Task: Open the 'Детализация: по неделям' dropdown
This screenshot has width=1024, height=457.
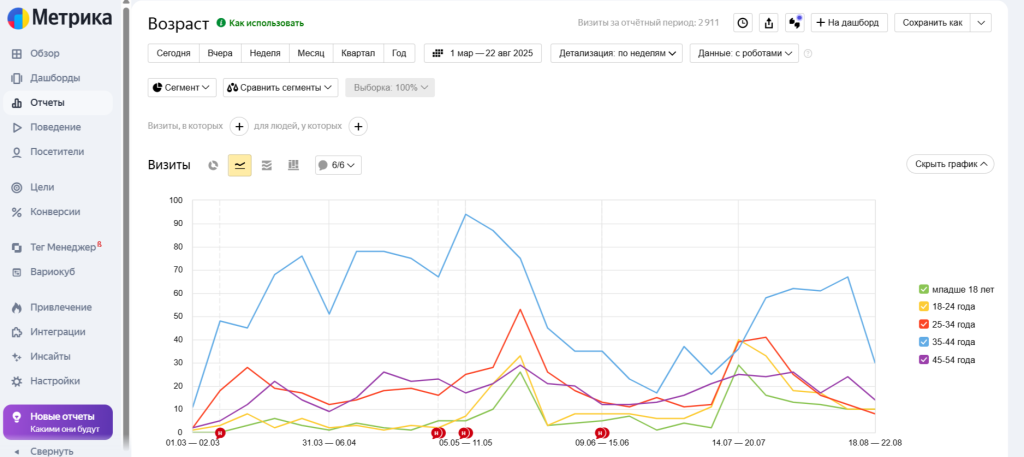Action: tap(617, 53)
